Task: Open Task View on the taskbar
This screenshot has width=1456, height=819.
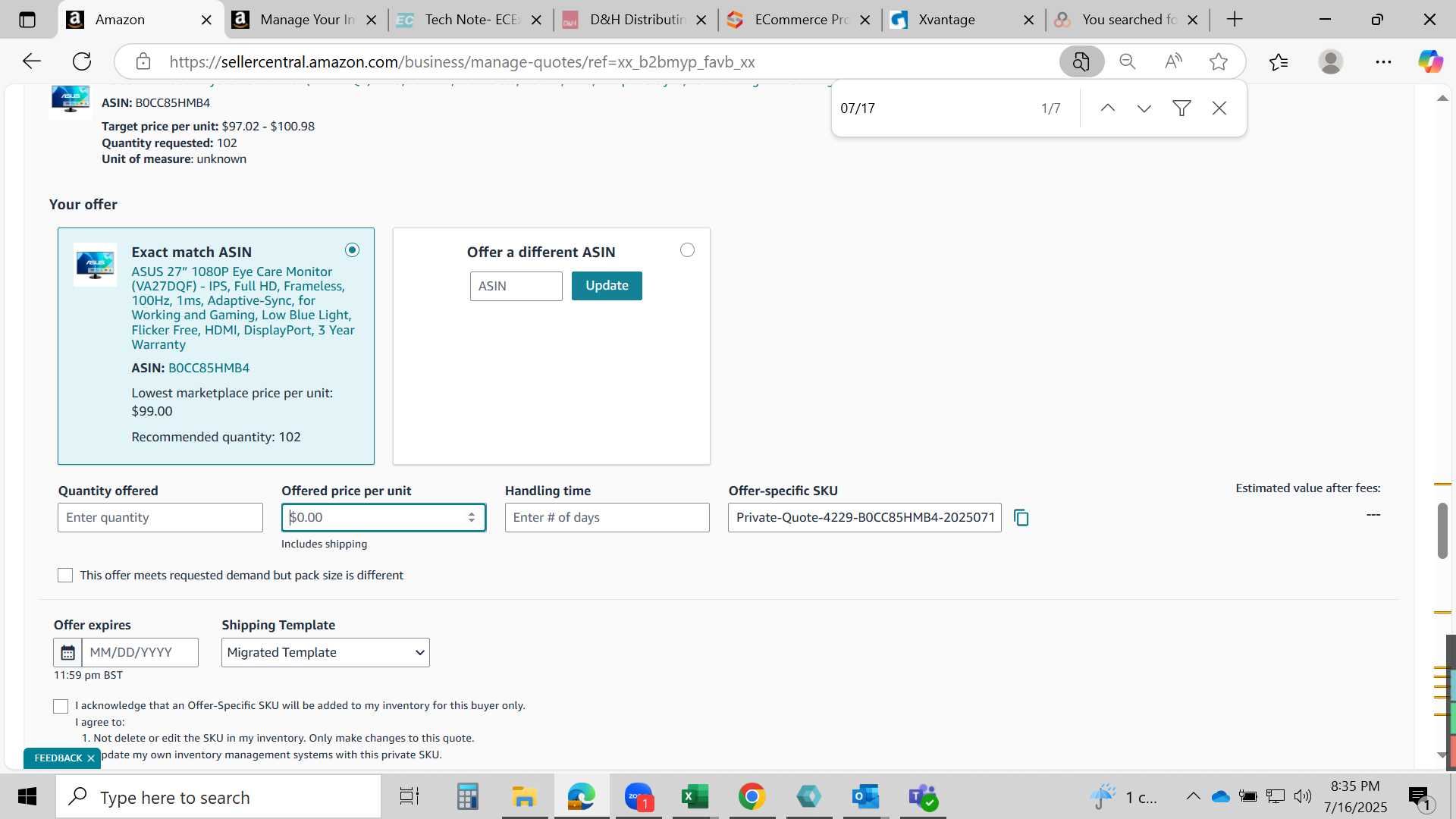Action: [409, 797]
